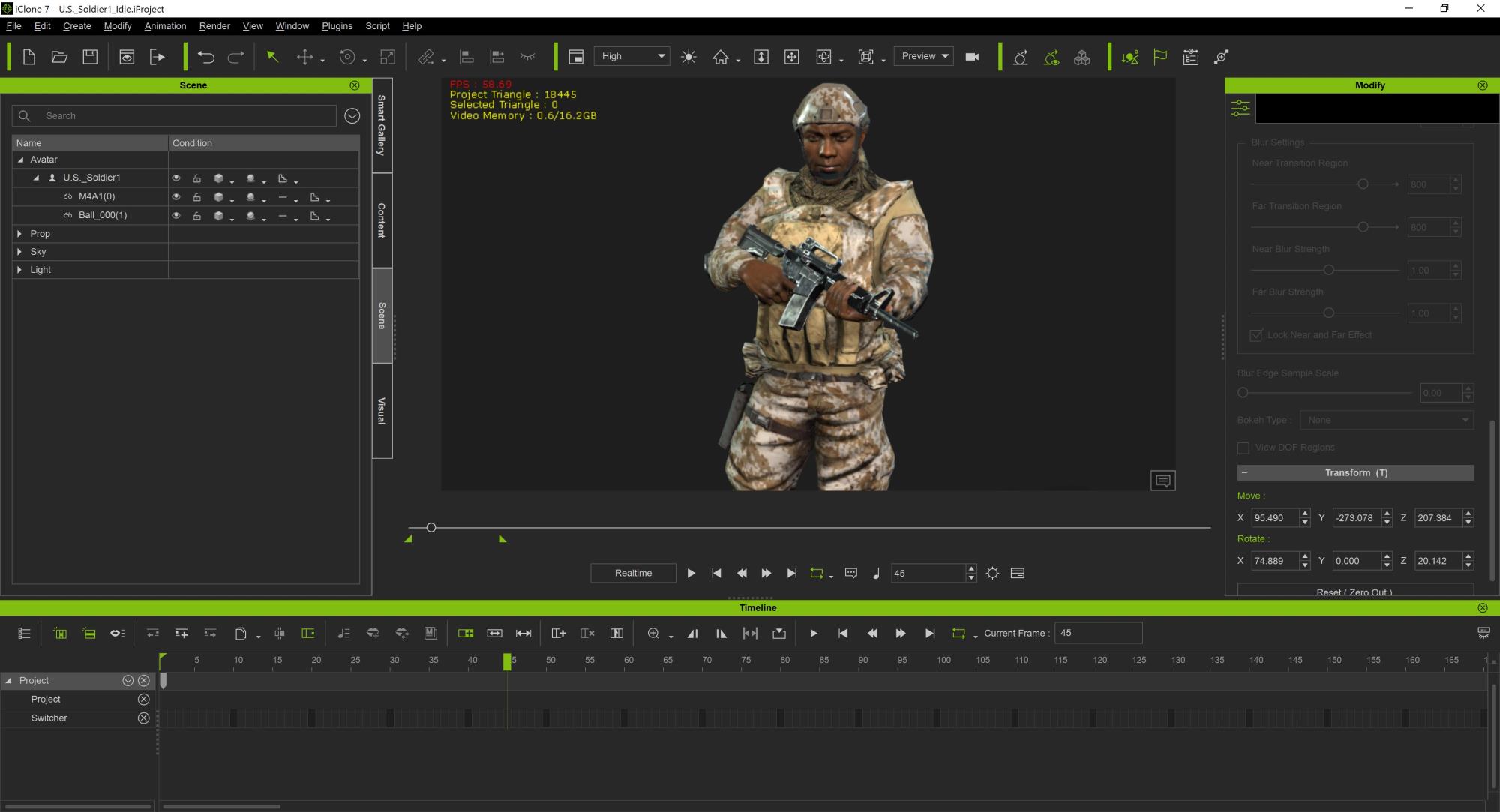Hide U.S._Soldier1 with its eye icon
The height and width of the screenshot is (812, 1500).
(x=176, y=178)
